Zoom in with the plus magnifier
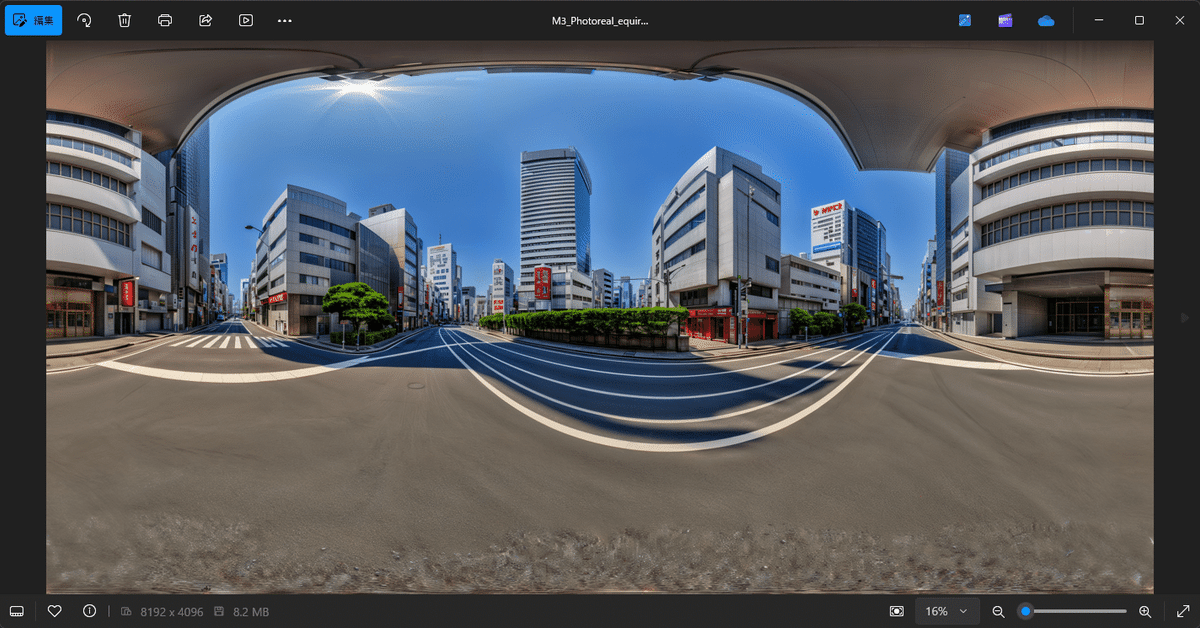1200x628 pixels. click(1145, 611)
